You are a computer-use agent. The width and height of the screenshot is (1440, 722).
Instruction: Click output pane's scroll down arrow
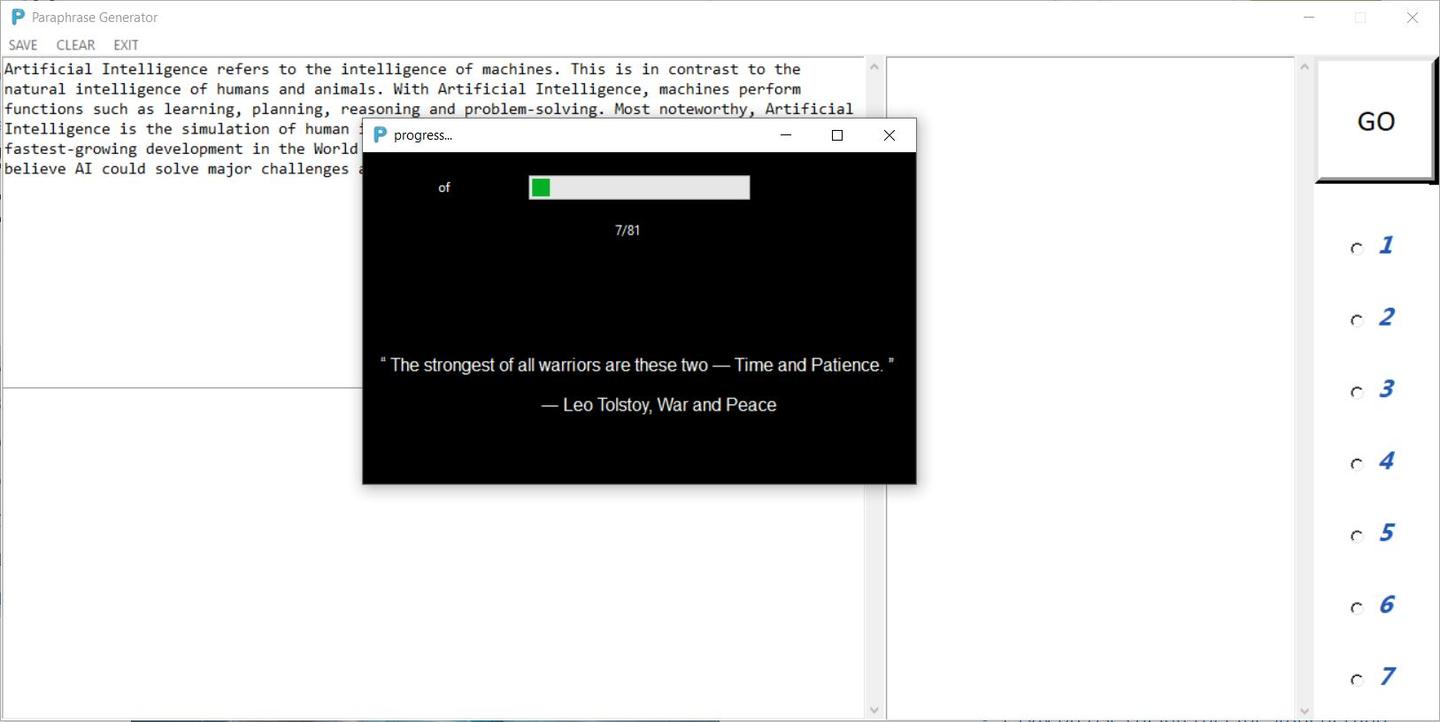click(x=1304, y=710)
